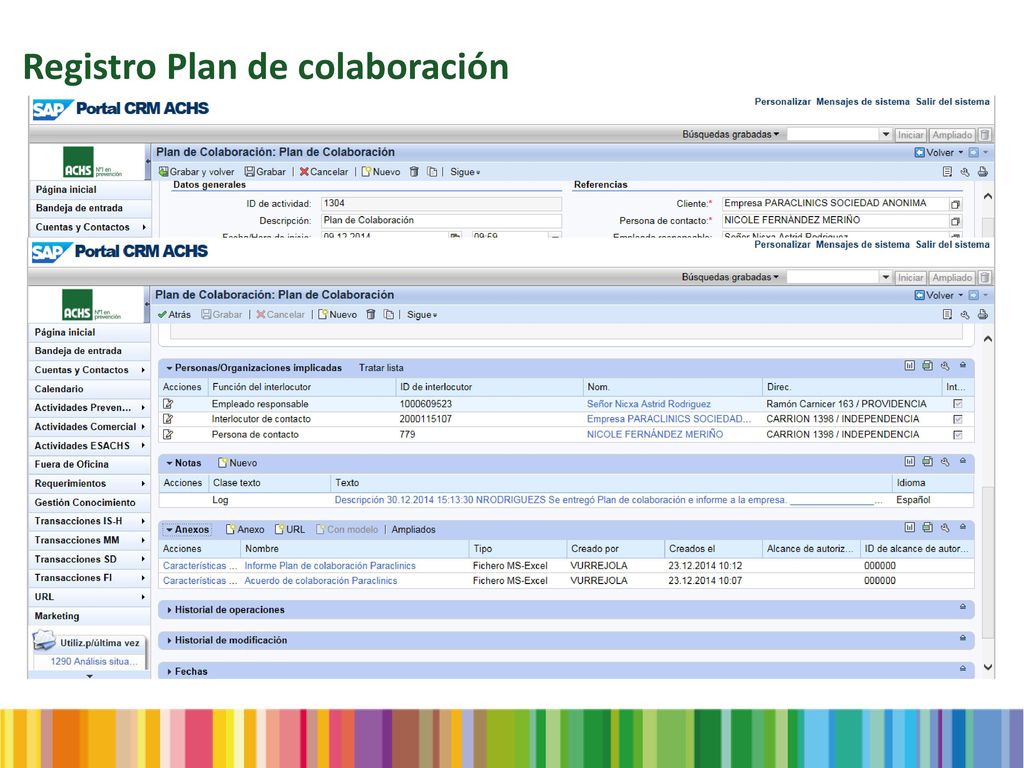Click trash delete icon in lower screenshot toolbar
The image size is (1024, 768).
[370, 315]
